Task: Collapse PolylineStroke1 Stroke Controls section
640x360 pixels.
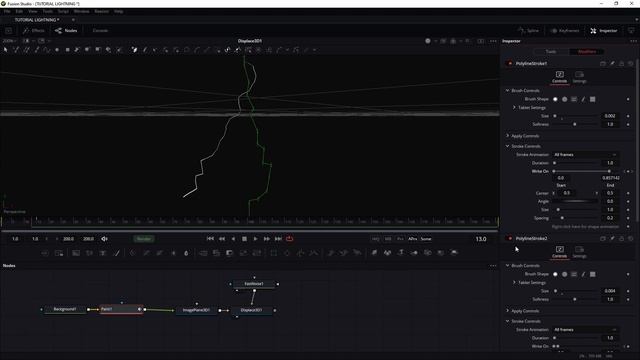Action: pyautogui.click(x=507, y=146)
